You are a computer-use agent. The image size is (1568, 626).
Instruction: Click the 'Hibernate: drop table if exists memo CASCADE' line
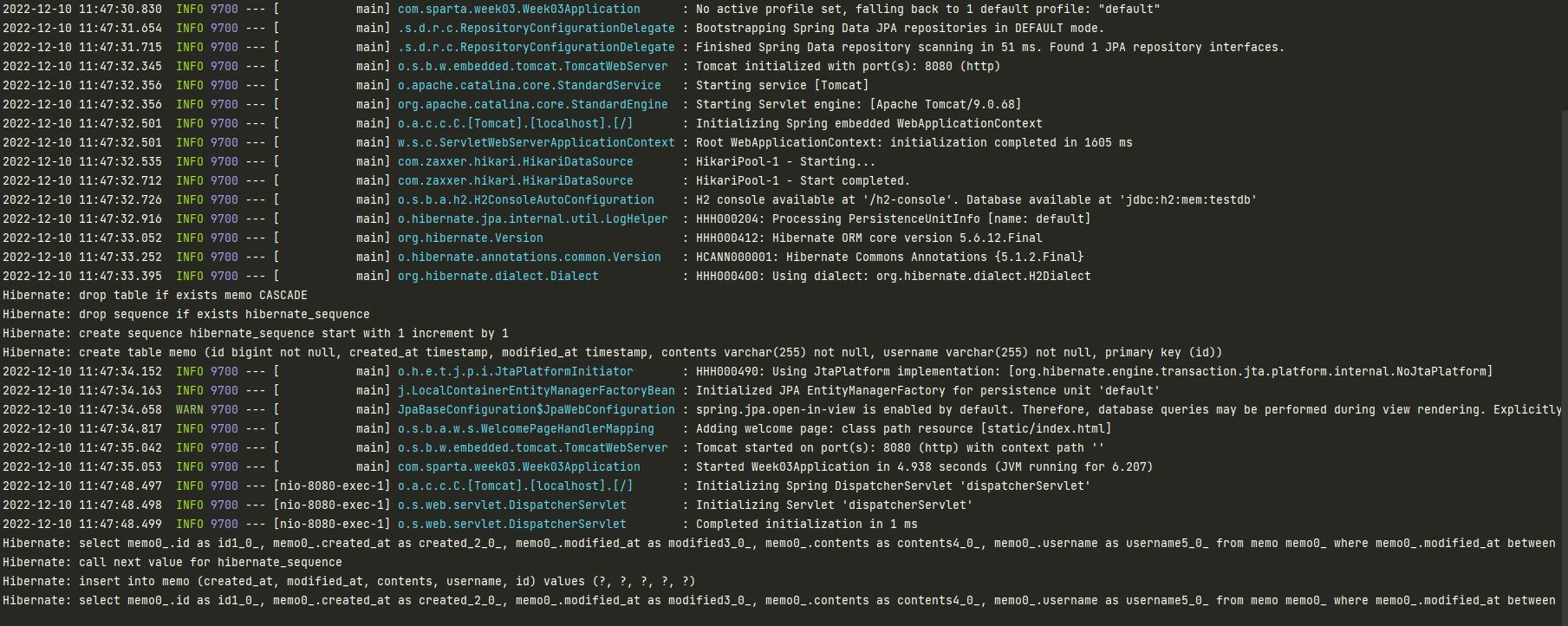click(155, 295)
